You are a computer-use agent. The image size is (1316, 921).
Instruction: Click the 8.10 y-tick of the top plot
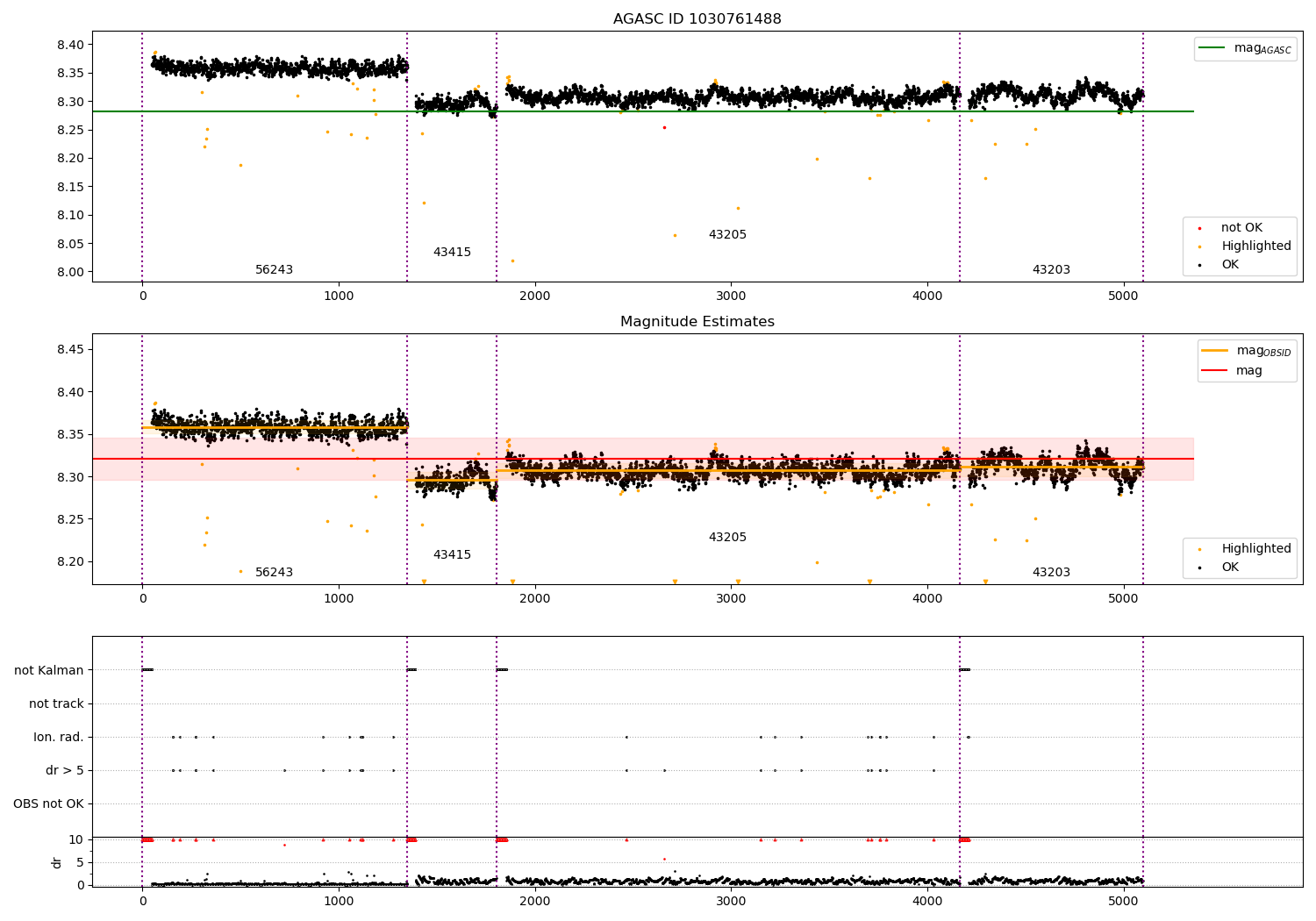pos(69,216)
